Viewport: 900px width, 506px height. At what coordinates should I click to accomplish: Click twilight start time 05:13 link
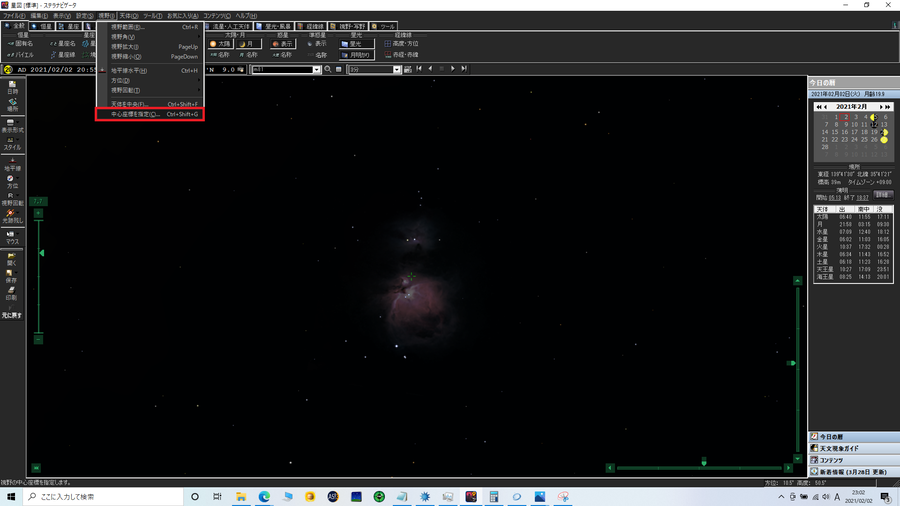(835, 198)
